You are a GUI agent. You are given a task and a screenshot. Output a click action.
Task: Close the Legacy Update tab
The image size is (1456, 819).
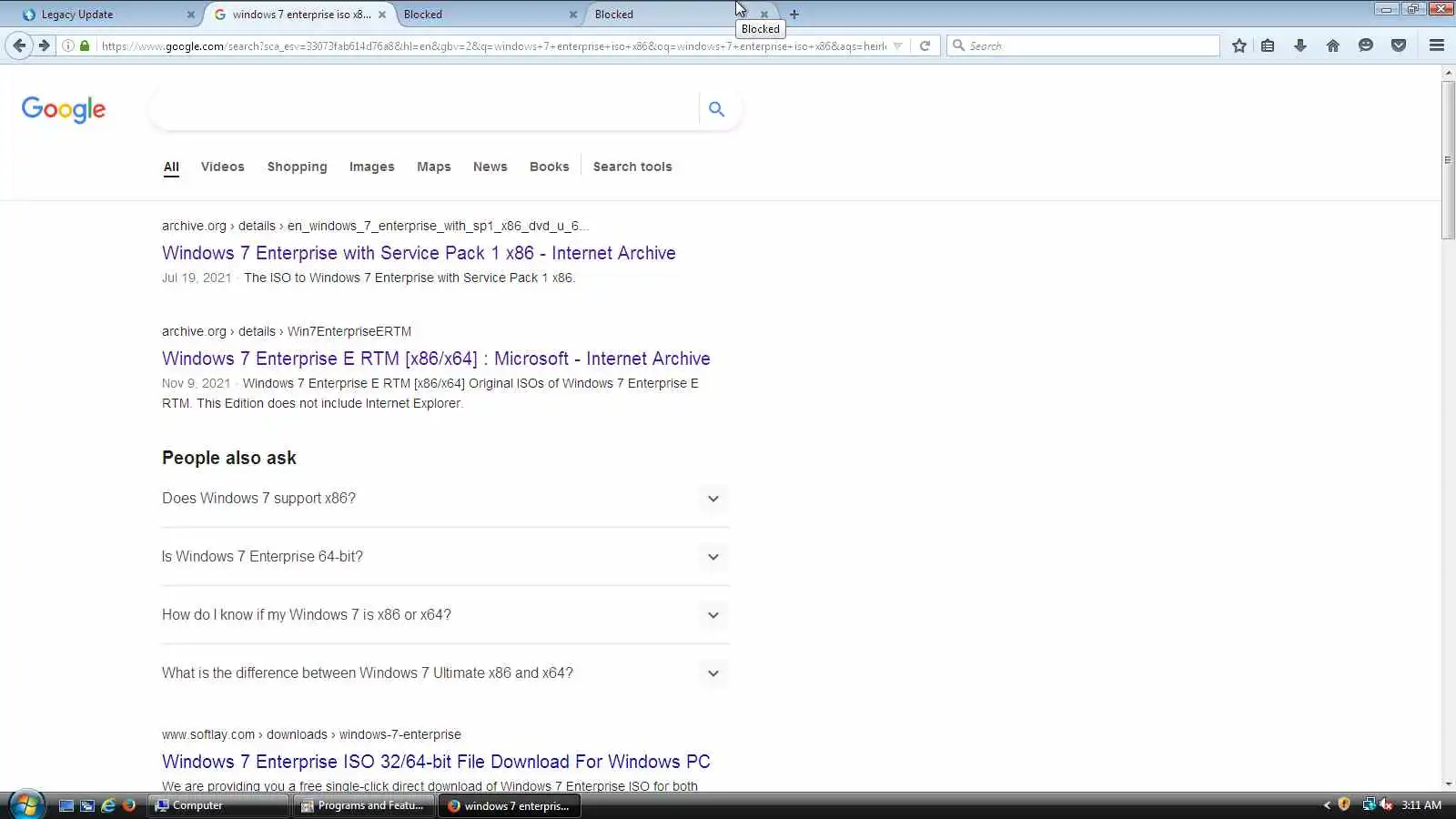coord(191,15)
